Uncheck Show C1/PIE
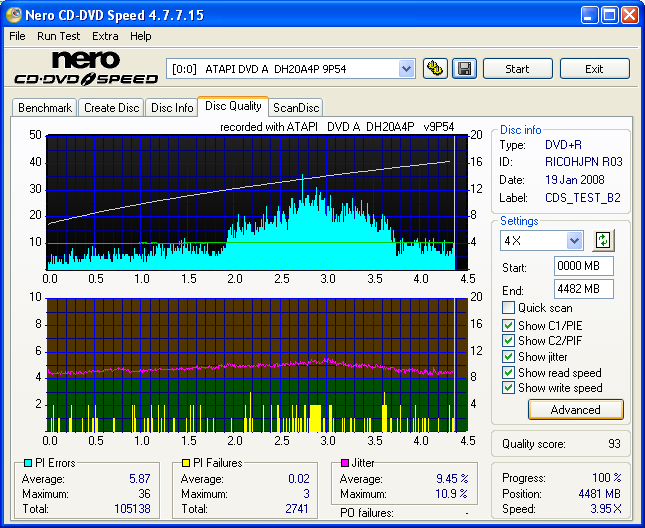The height and width of the screenshot is (528, 645). tap(508, 326)
